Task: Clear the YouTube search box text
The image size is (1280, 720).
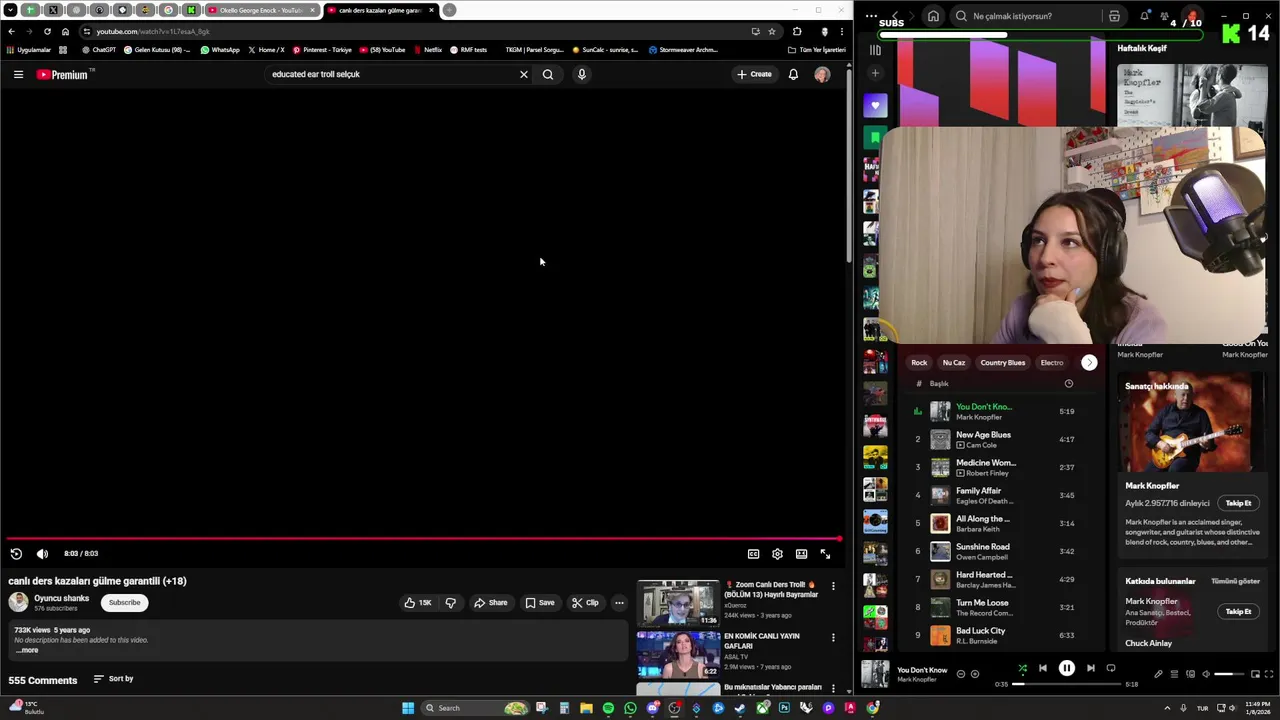Action: 523,74
